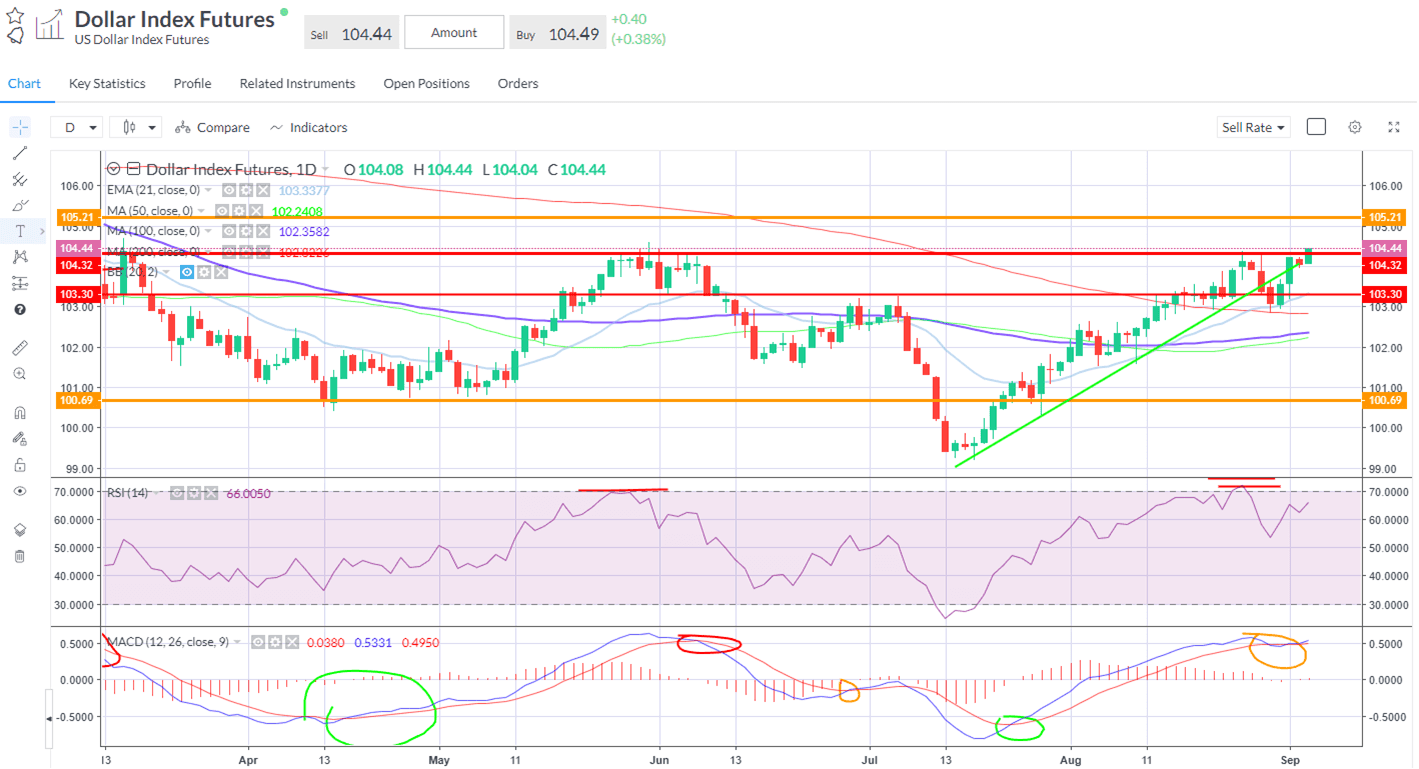Expand the Dollar Index Futures, 1D legend arrow
Screen dimensions: 1419x769
coord(325,169)
